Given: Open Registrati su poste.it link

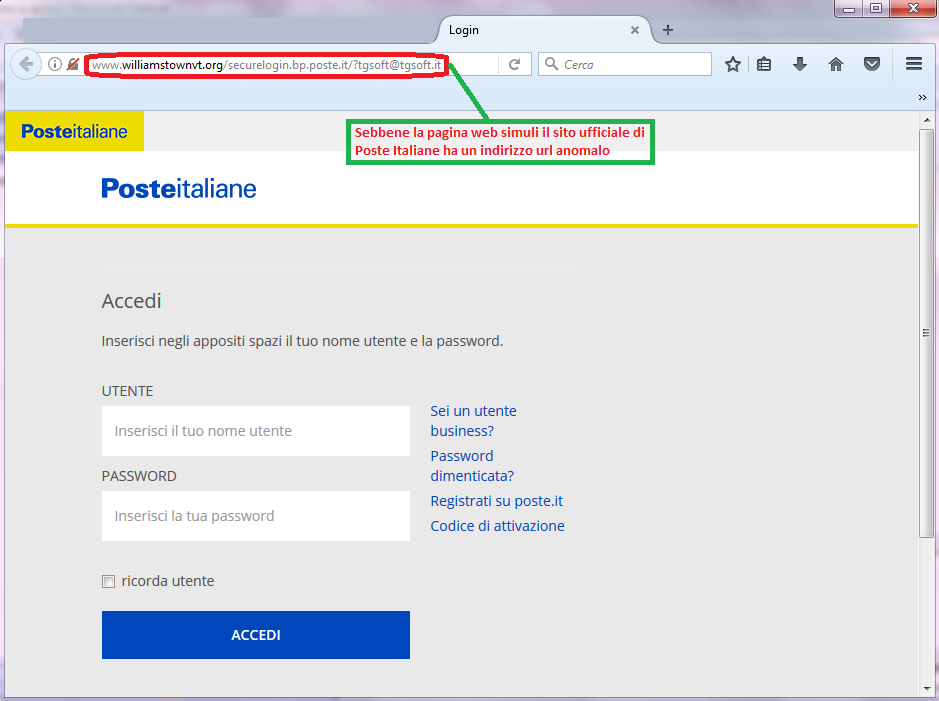Looking at the screenshot, I should (x=496, y=501).
